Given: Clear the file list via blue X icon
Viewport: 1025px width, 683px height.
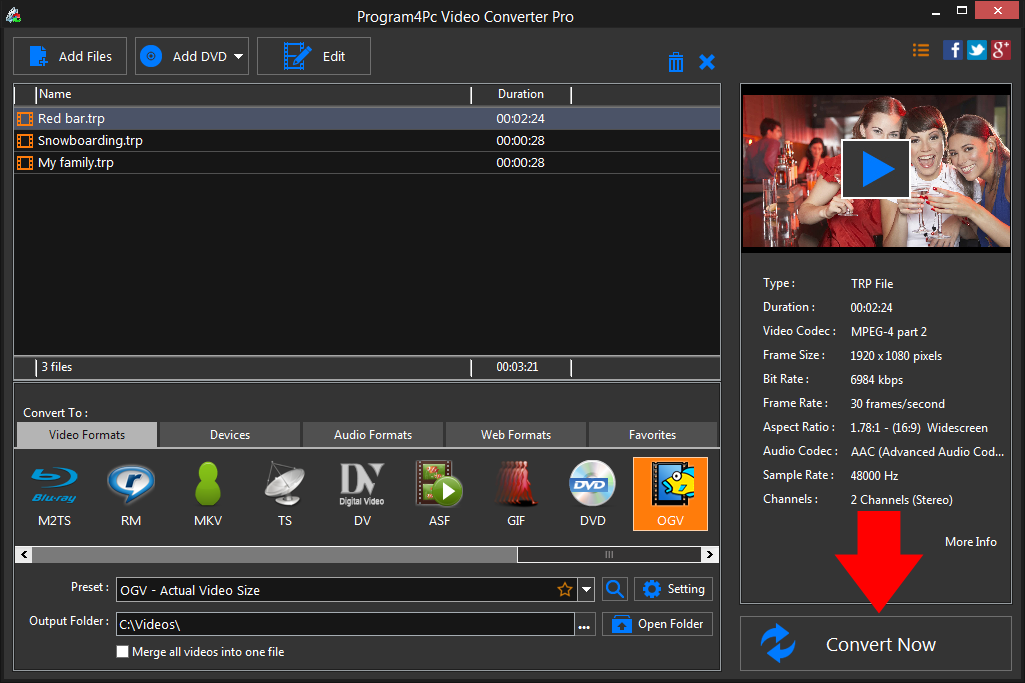Looking at the screenshot, I should pyautogui.click(x=707, y=61).
